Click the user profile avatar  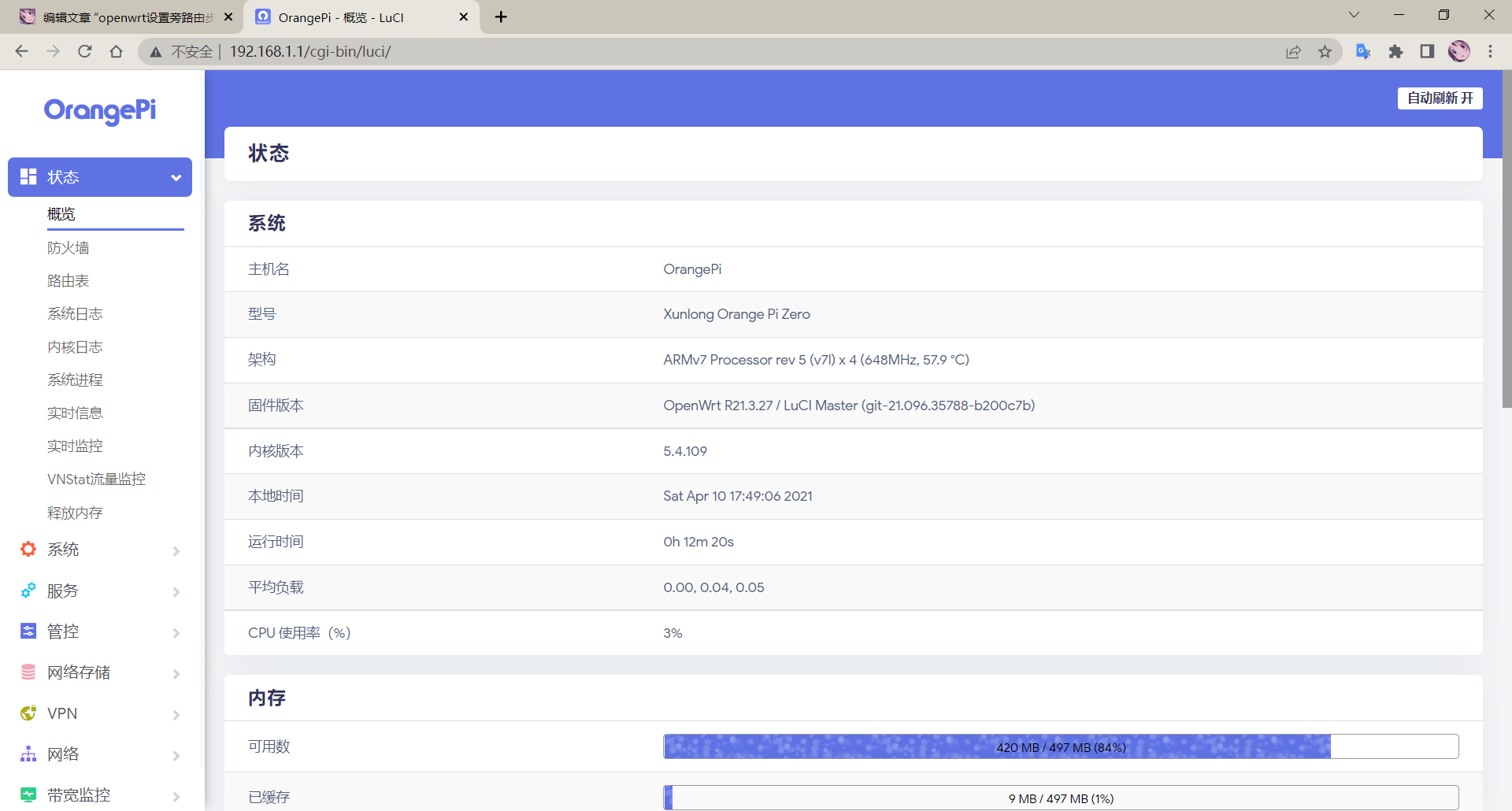[1458, 51]
